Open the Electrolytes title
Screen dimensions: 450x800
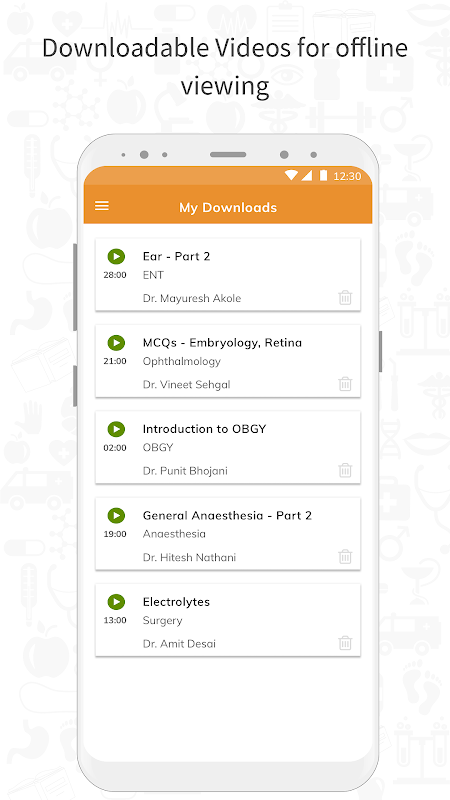(177, 602)
